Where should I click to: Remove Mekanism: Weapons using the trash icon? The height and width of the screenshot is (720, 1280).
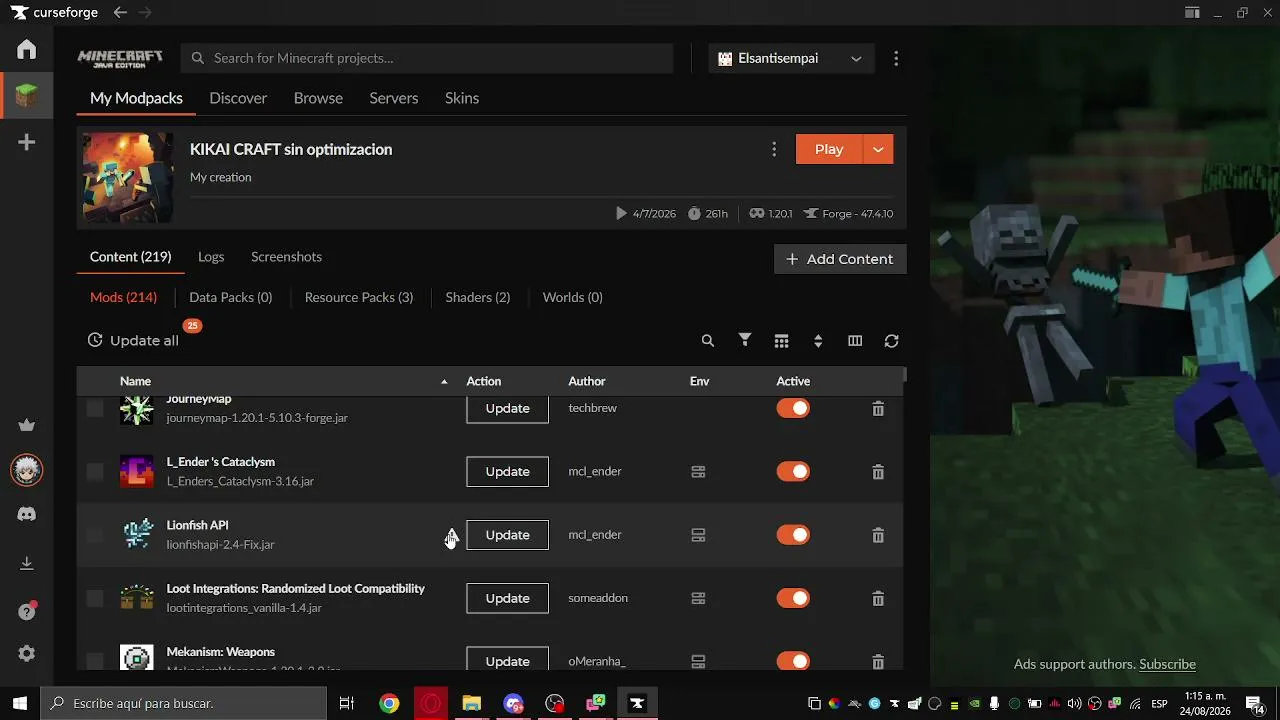pos(878,662)
